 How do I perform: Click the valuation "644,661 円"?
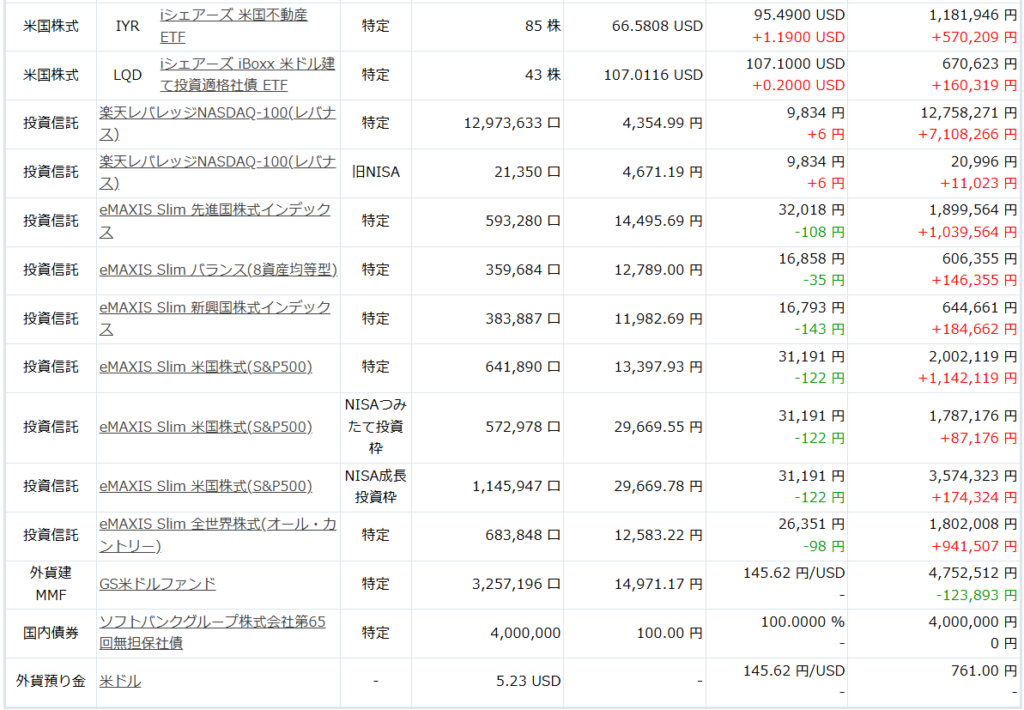pyautogui.click(x=980, y=308)
